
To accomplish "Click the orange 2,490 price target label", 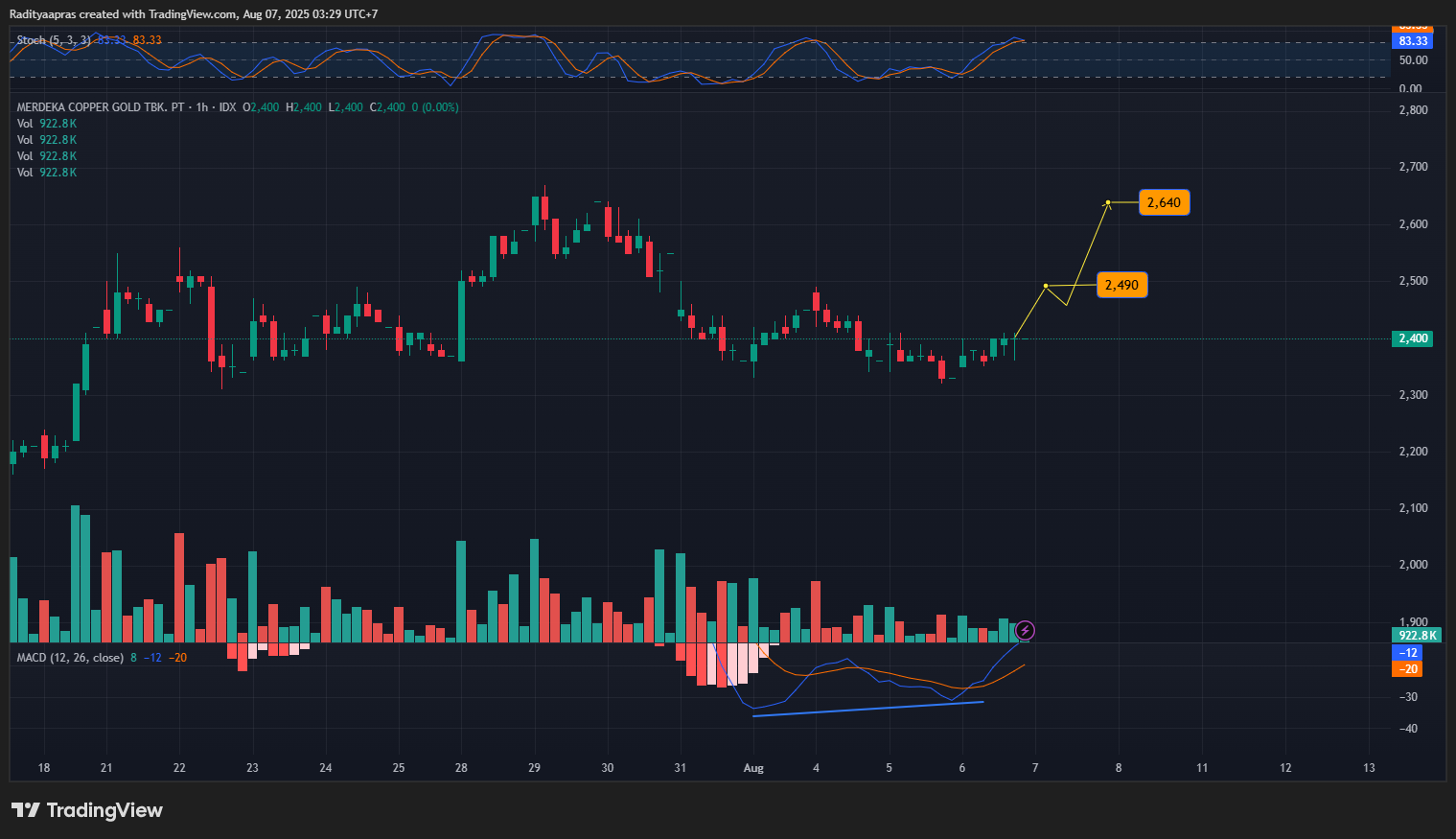I will click(1121, 284).
